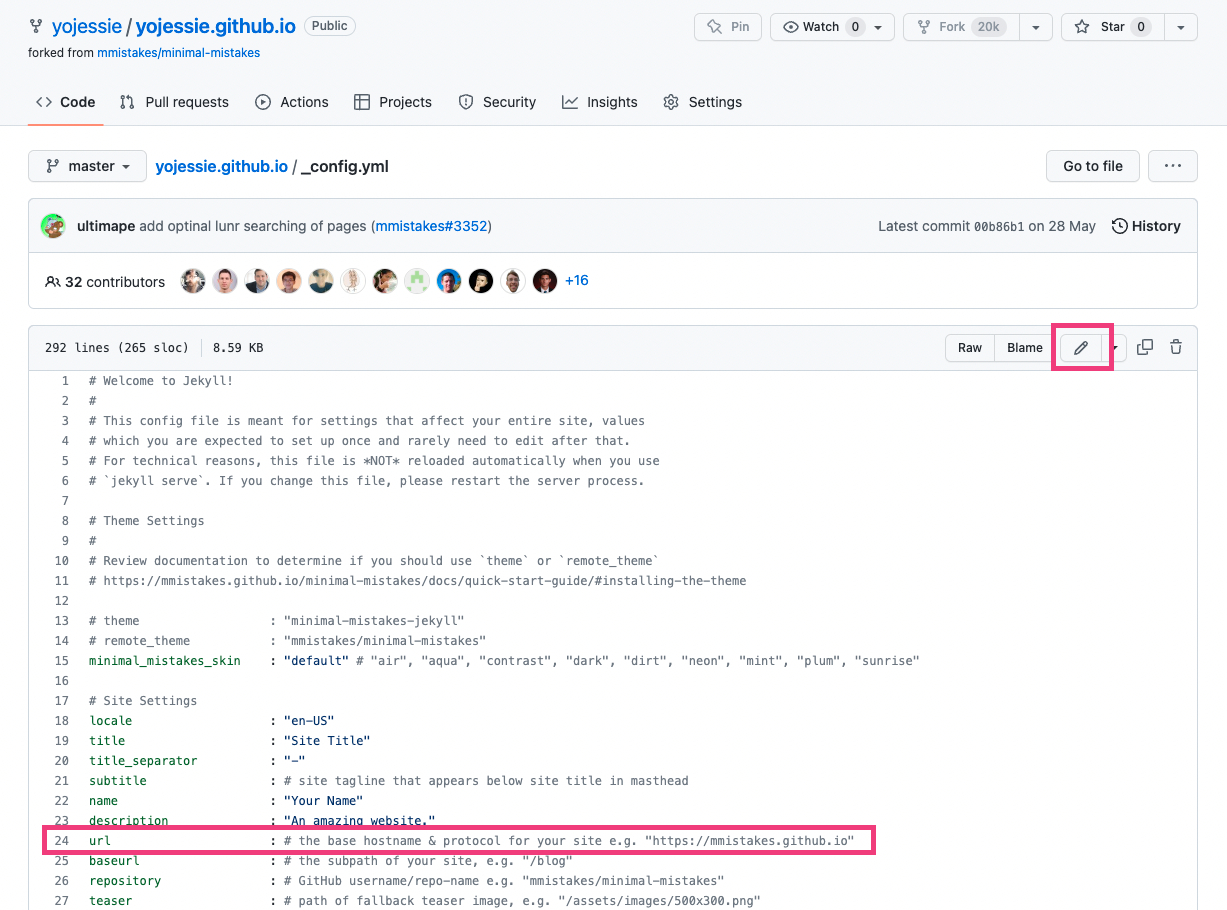Image resolution: width=1227 pixels, height=910 pixels.
Task: Click the first contributor avatar
Action: pyautogui.click(x=193, y=281)
